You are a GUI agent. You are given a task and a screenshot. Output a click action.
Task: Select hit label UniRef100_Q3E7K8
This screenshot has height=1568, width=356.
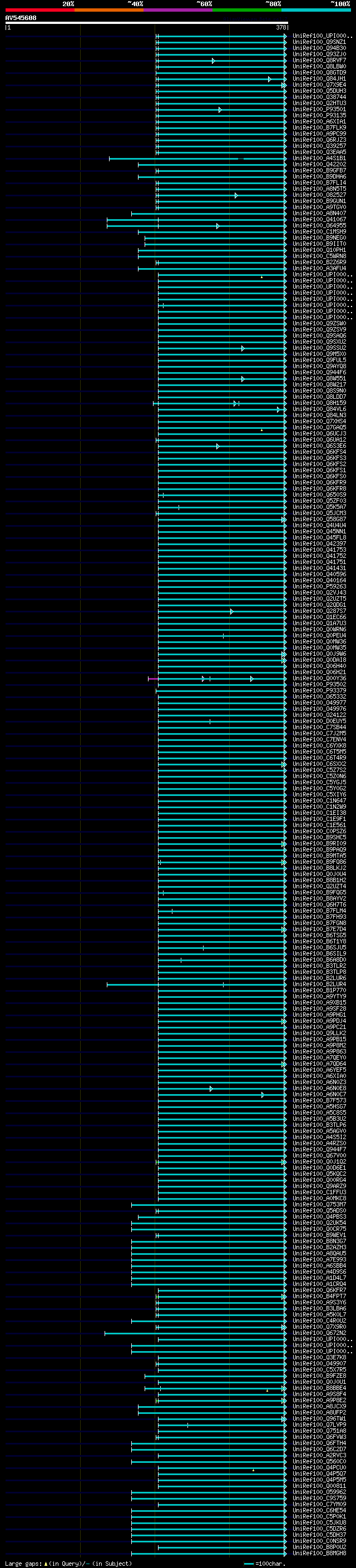(319, 1357)
